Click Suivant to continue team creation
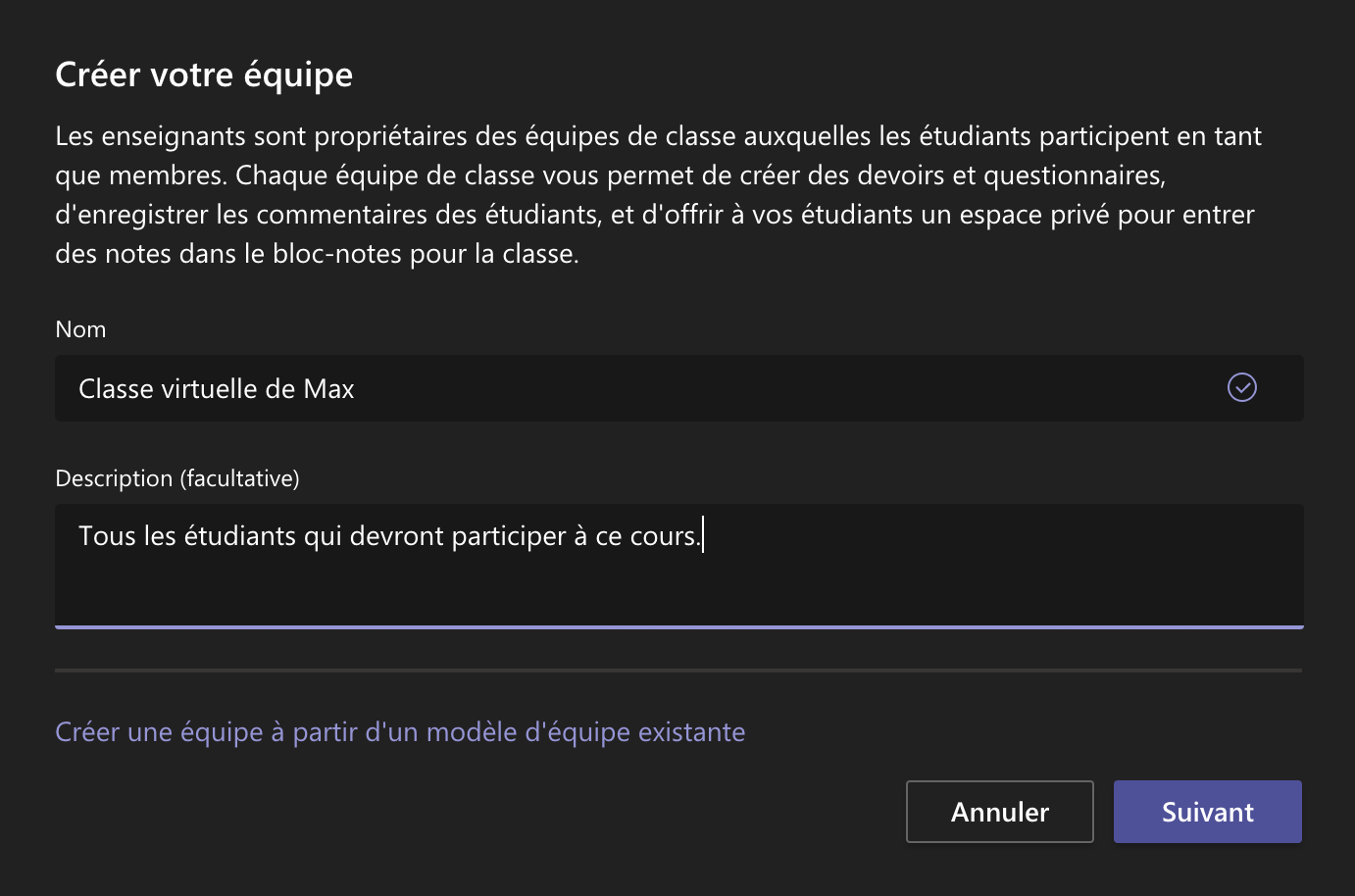Screen dimensions: 1355x896 (1207, 812)
